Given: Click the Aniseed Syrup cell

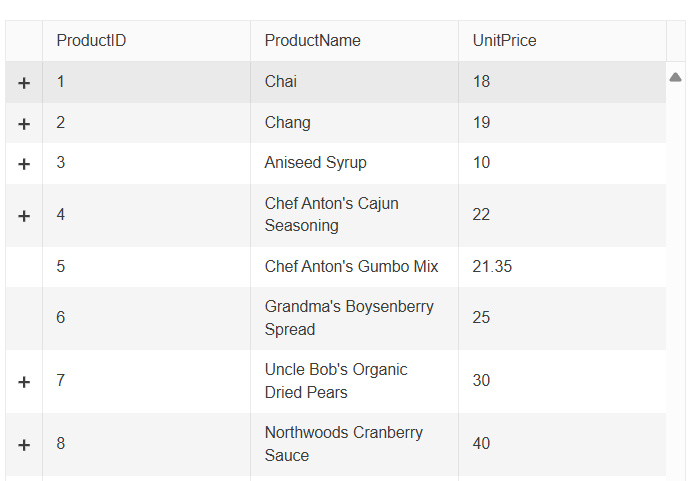Looking at the screenshot, I should (315, 163).
